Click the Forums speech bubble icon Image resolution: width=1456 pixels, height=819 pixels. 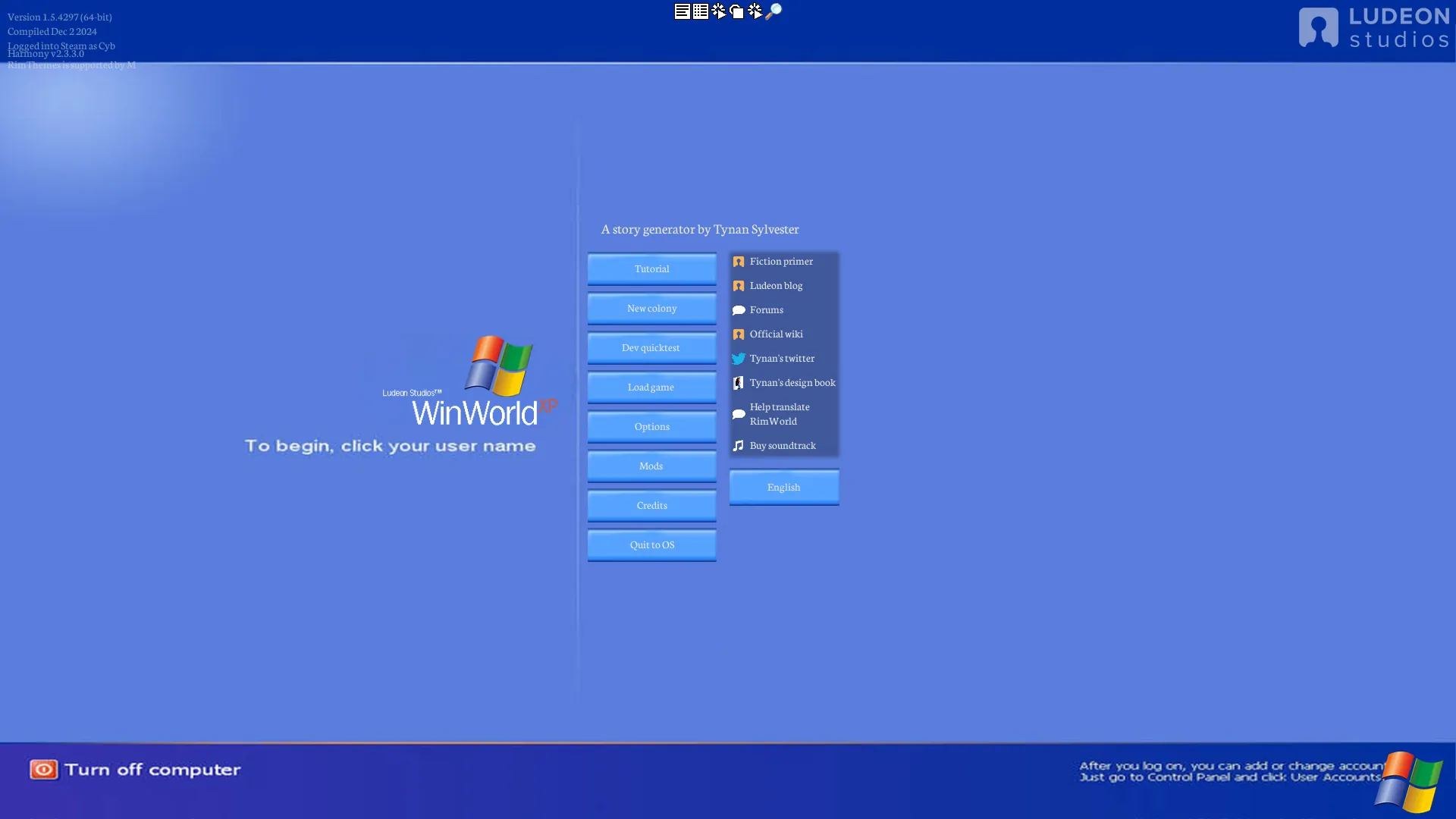pyautogui.click(x=739, y=310)
